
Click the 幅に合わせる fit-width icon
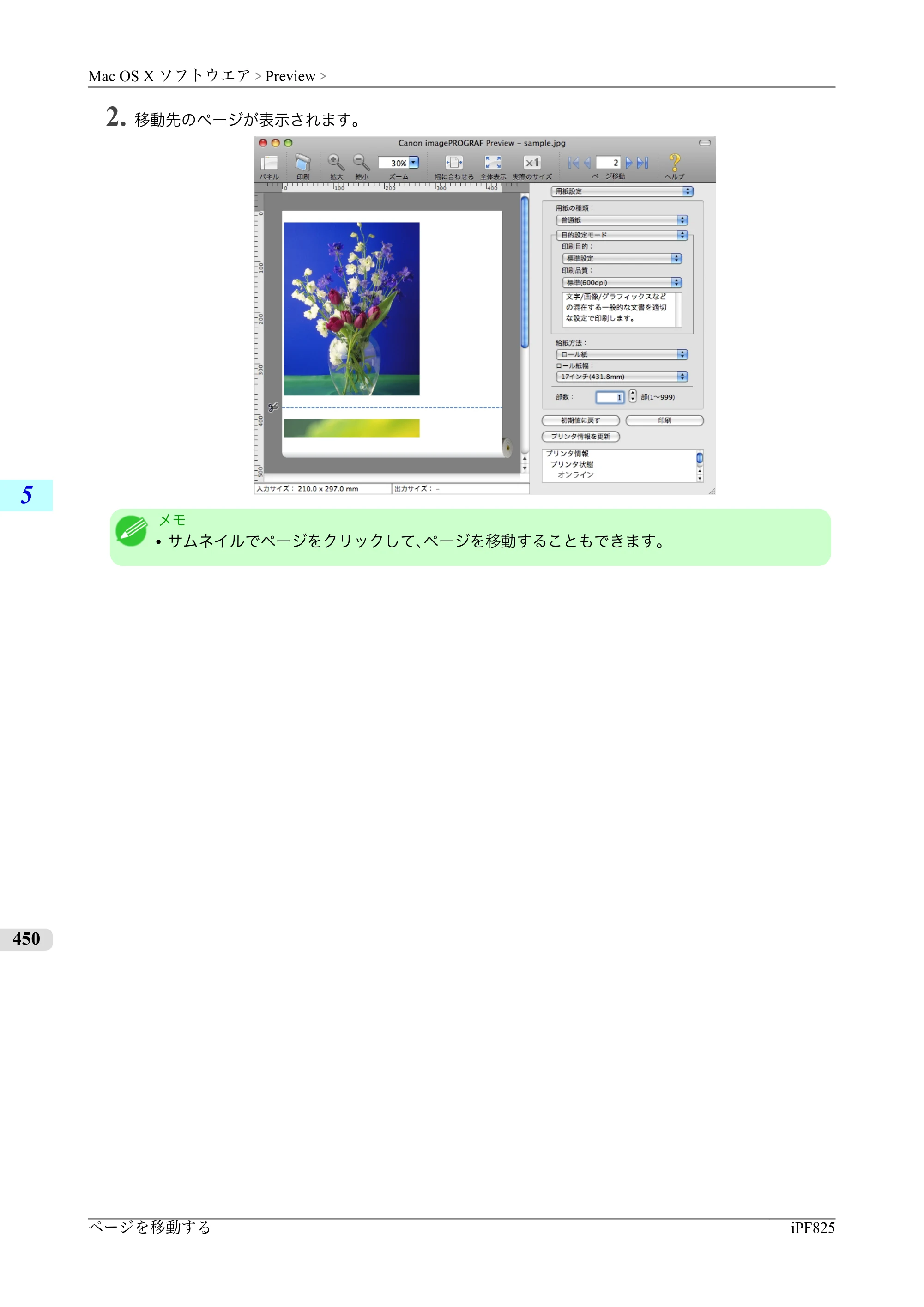[x=454, y=163]
